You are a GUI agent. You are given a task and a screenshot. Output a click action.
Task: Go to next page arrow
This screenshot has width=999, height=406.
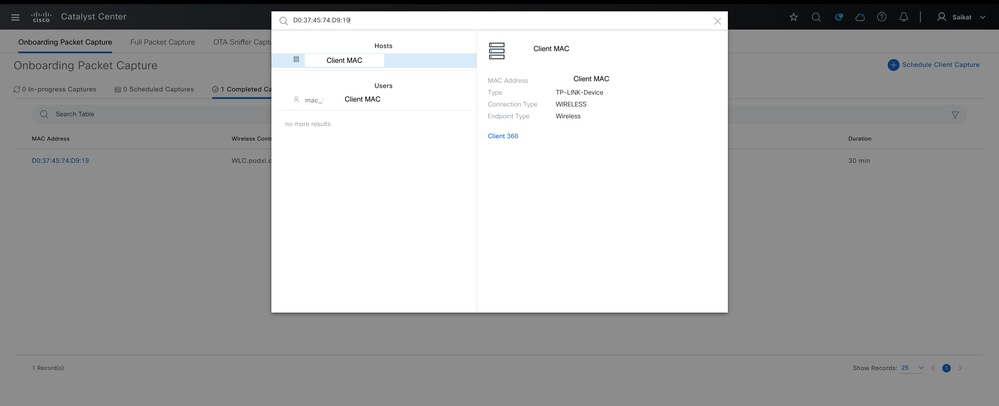pos(960,368)
